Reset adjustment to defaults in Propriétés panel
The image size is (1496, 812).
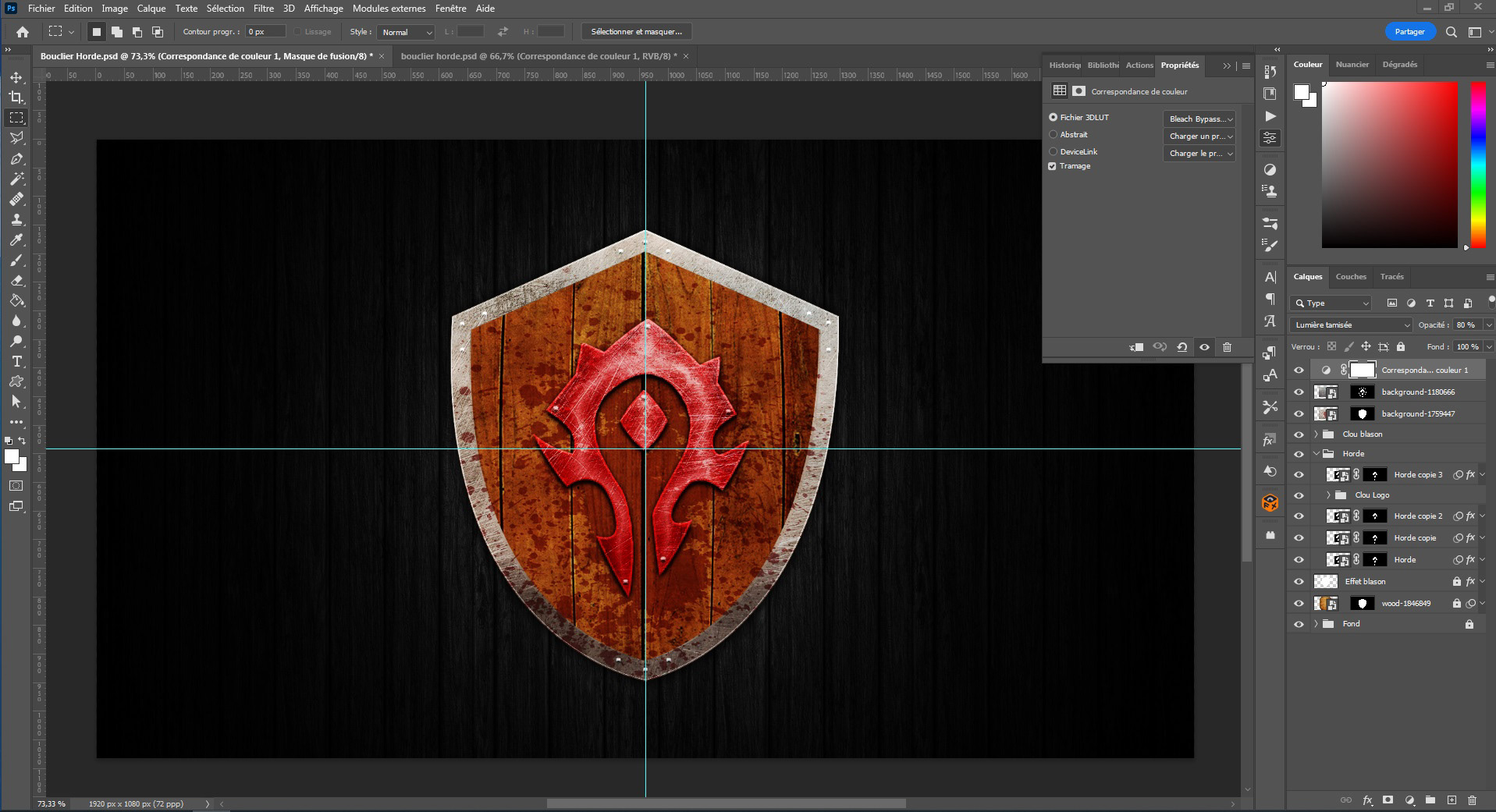tap(1182, 347)
